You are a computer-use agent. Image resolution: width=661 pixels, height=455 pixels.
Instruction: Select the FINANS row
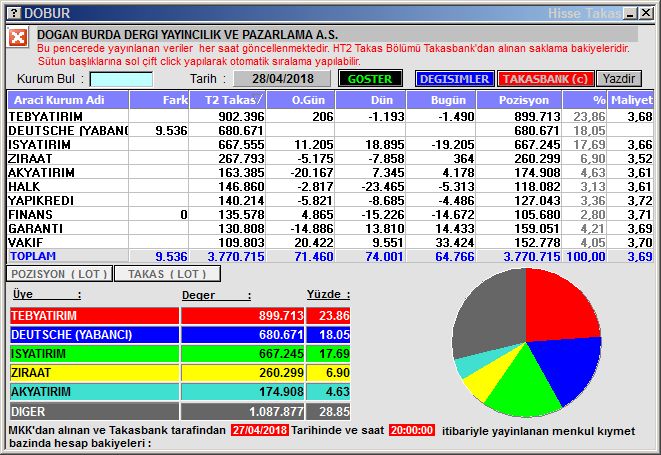point(330,214)
